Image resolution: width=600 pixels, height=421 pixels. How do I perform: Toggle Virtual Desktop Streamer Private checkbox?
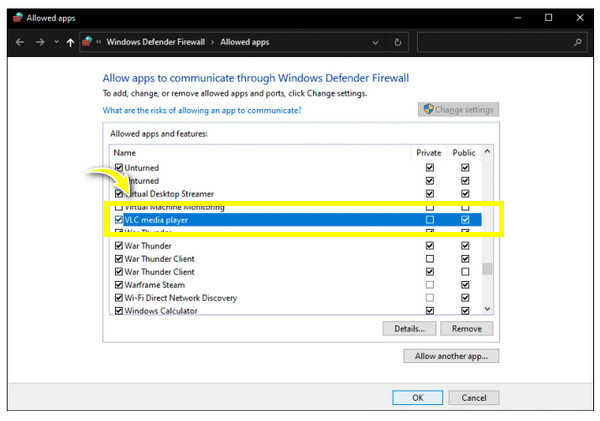click(430, 194)
